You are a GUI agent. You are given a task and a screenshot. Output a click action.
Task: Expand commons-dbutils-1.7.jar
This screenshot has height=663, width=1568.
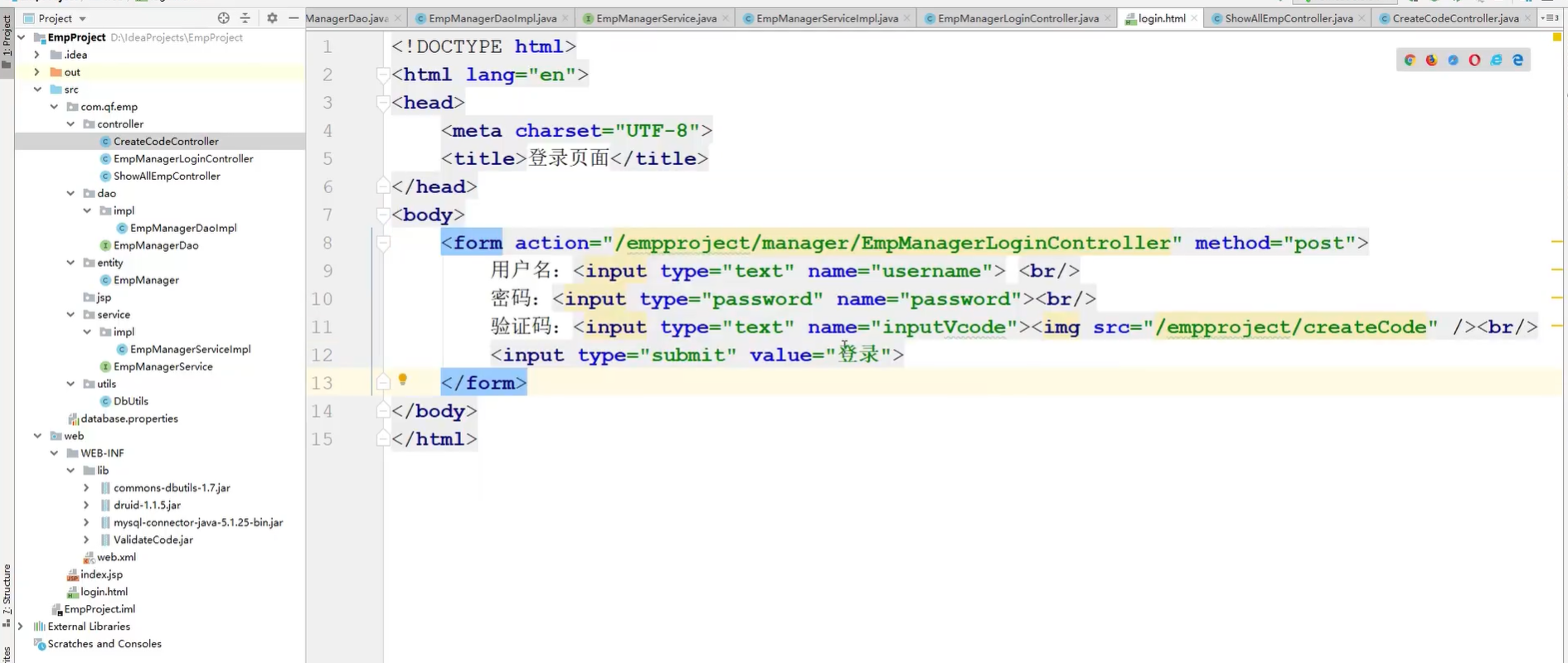pos(86,488)
